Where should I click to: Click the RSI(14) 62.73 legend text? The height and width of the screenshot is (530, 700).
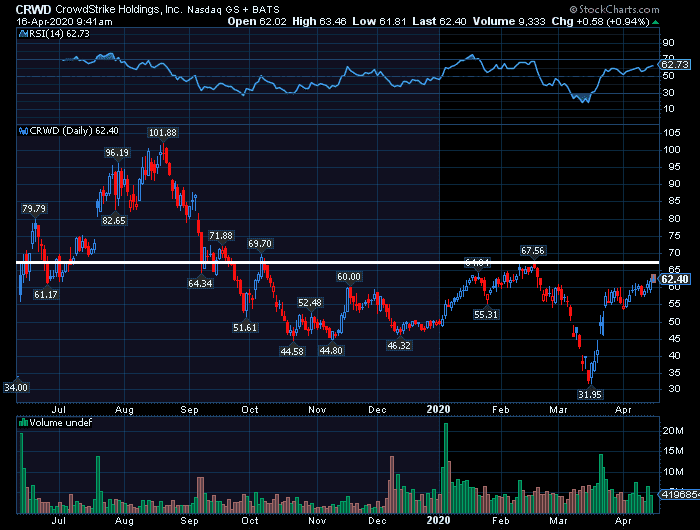59,33
